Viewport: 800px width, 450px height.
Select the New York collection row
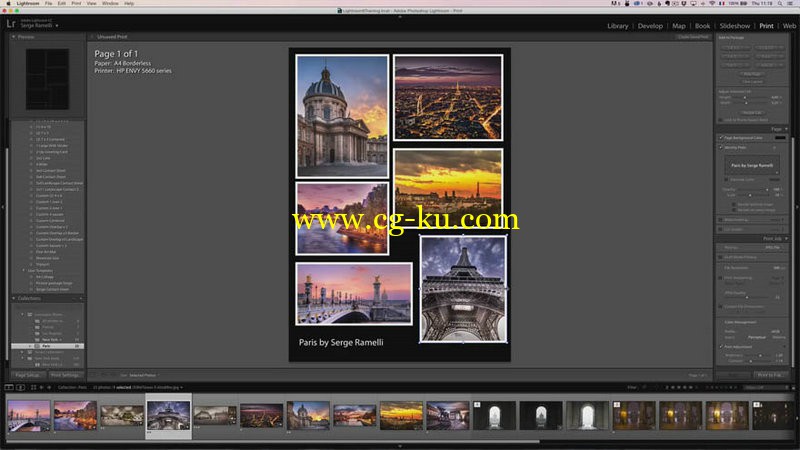[47, 339]
